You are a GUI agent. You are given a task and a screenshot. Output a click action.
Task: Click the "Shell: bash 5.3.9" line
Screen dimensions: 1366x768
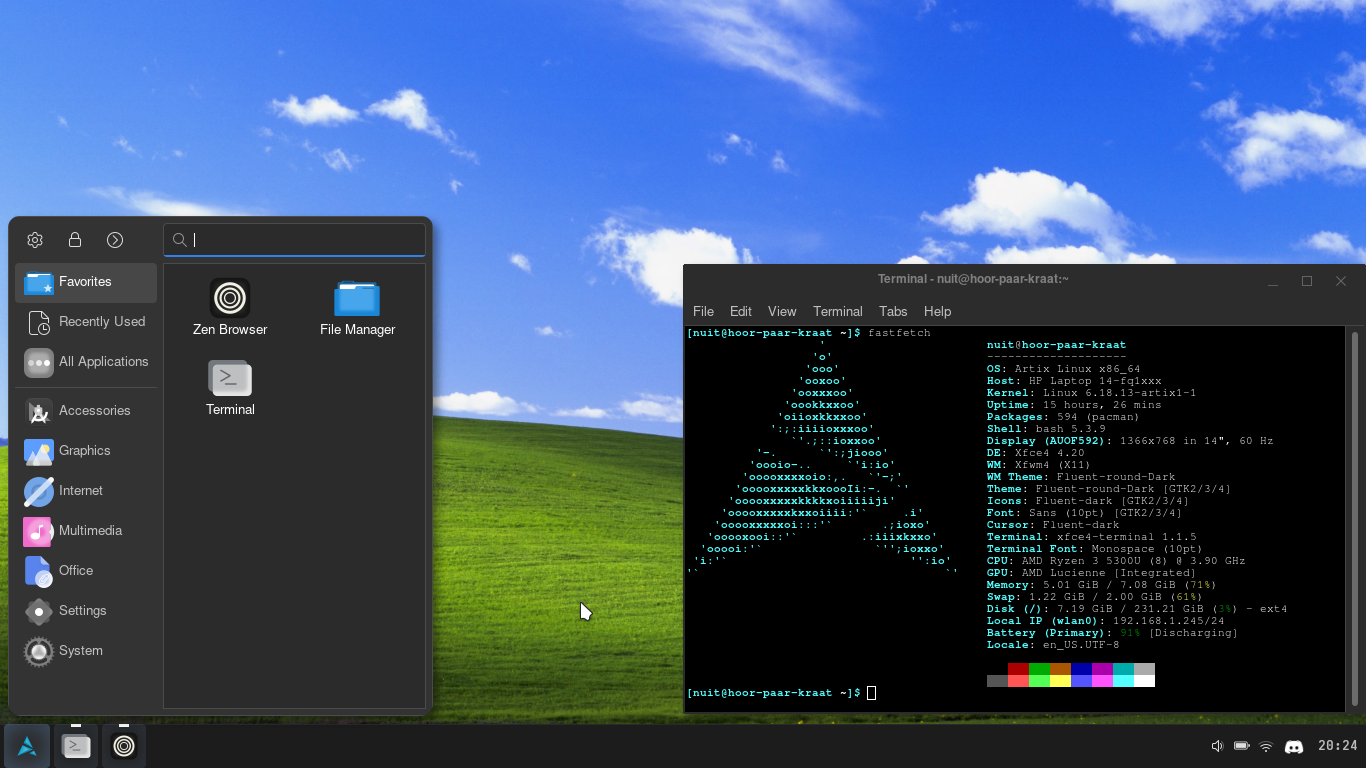pyautogui.click(x=1046, y=429)
